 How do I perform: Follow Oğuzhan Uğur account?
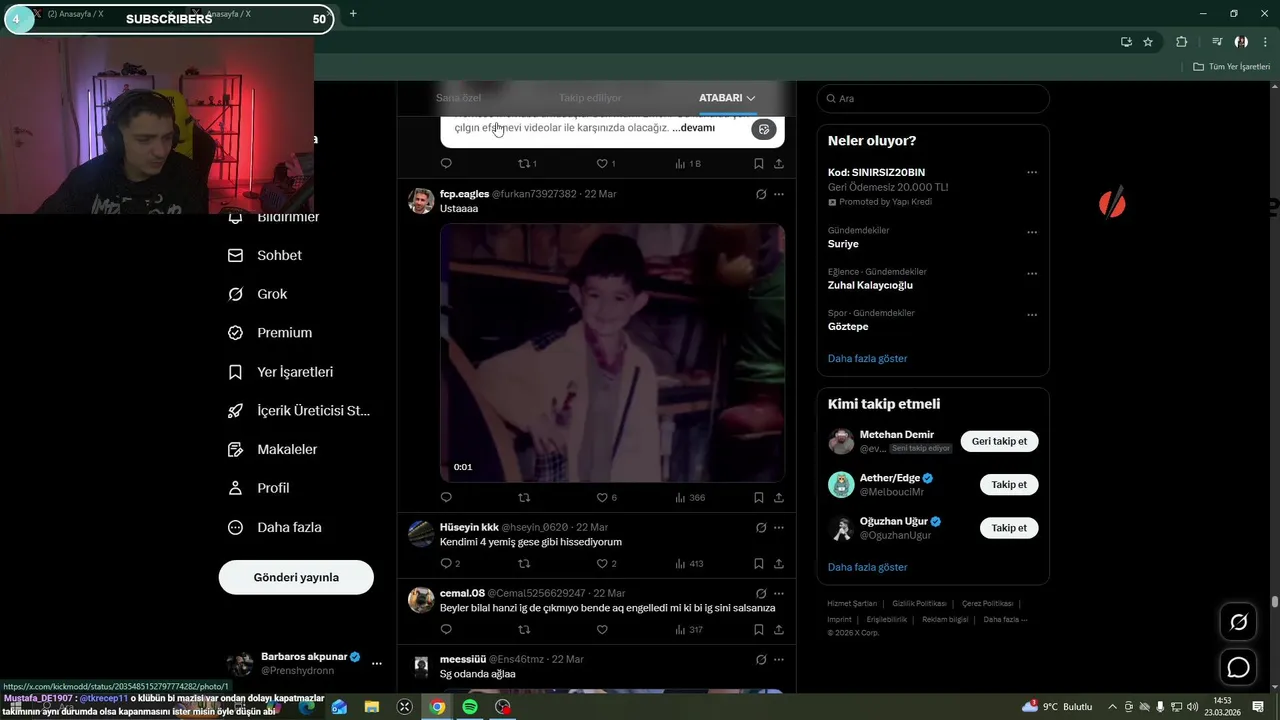[x=1009, y=528]
